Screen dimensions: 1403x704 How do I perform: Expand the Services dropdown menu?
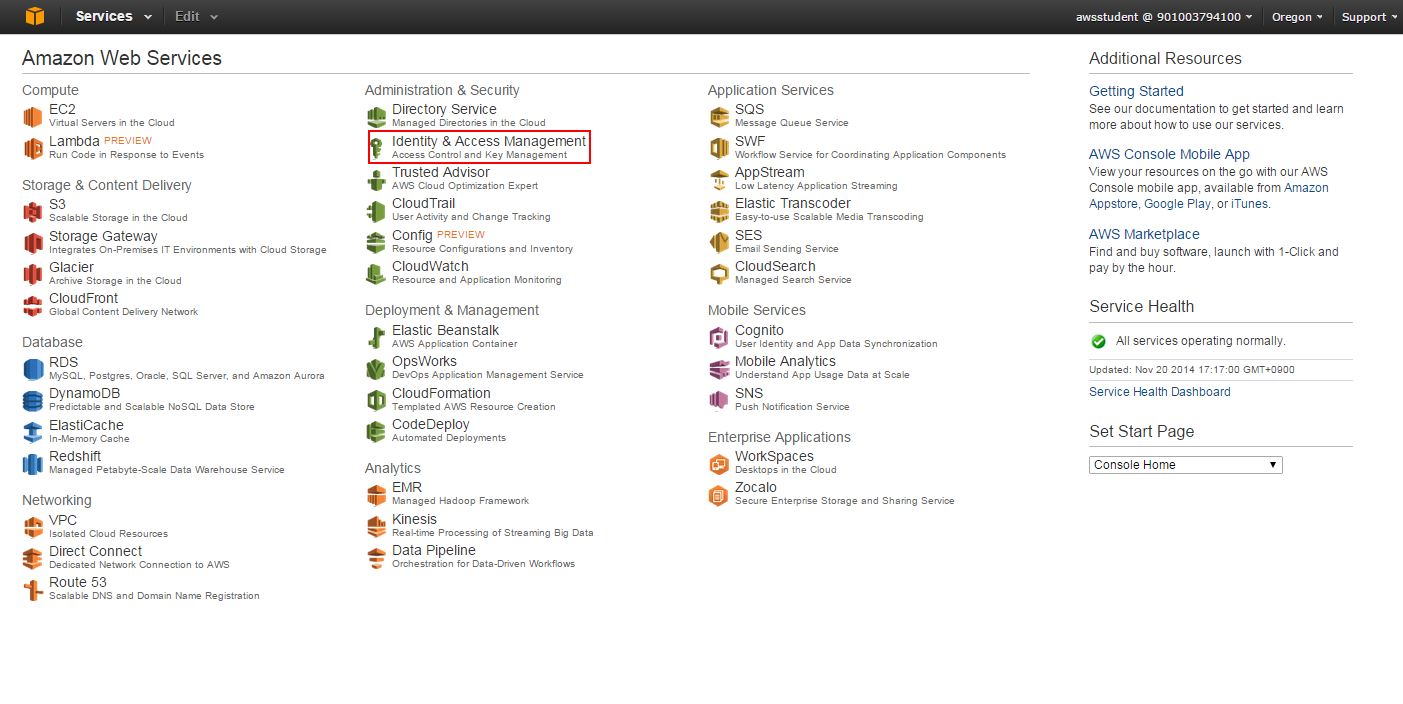pyautogui.click(x=114, y=16)
